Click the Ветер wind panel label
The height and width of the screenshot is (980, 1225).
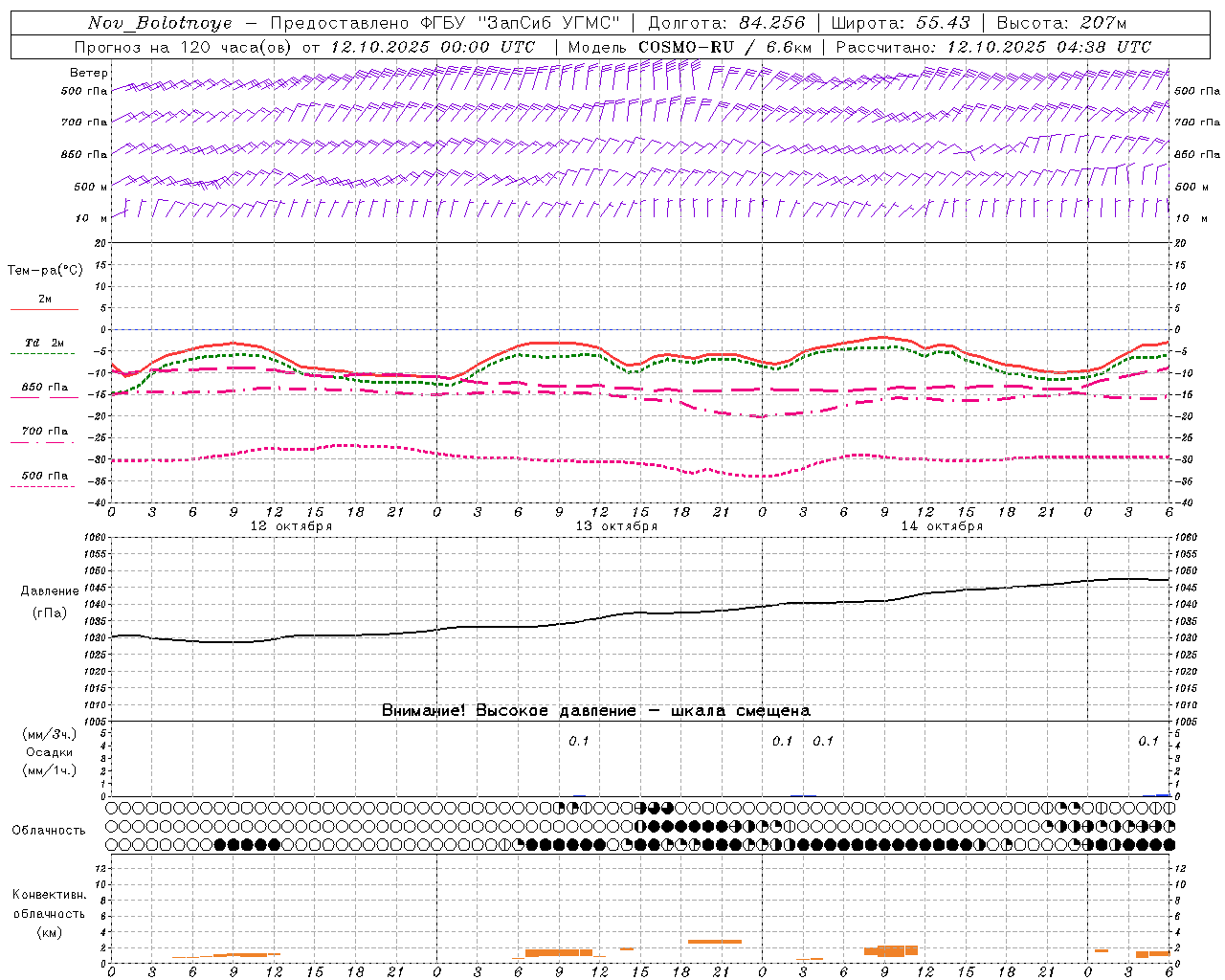(x=89, y=73)
